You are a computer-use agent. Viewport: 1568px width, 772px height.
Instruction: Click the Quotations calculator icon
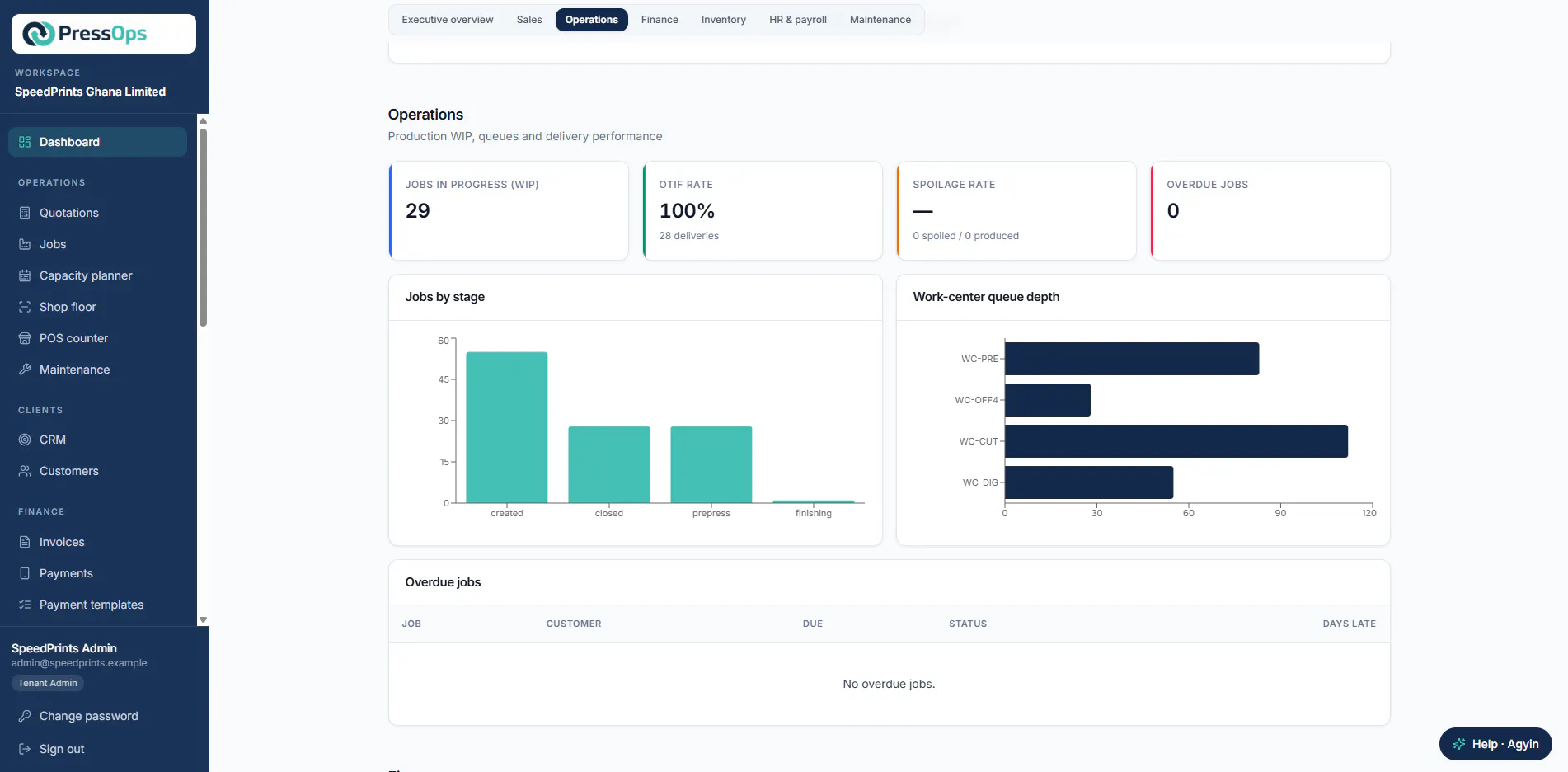click(25, 213)
